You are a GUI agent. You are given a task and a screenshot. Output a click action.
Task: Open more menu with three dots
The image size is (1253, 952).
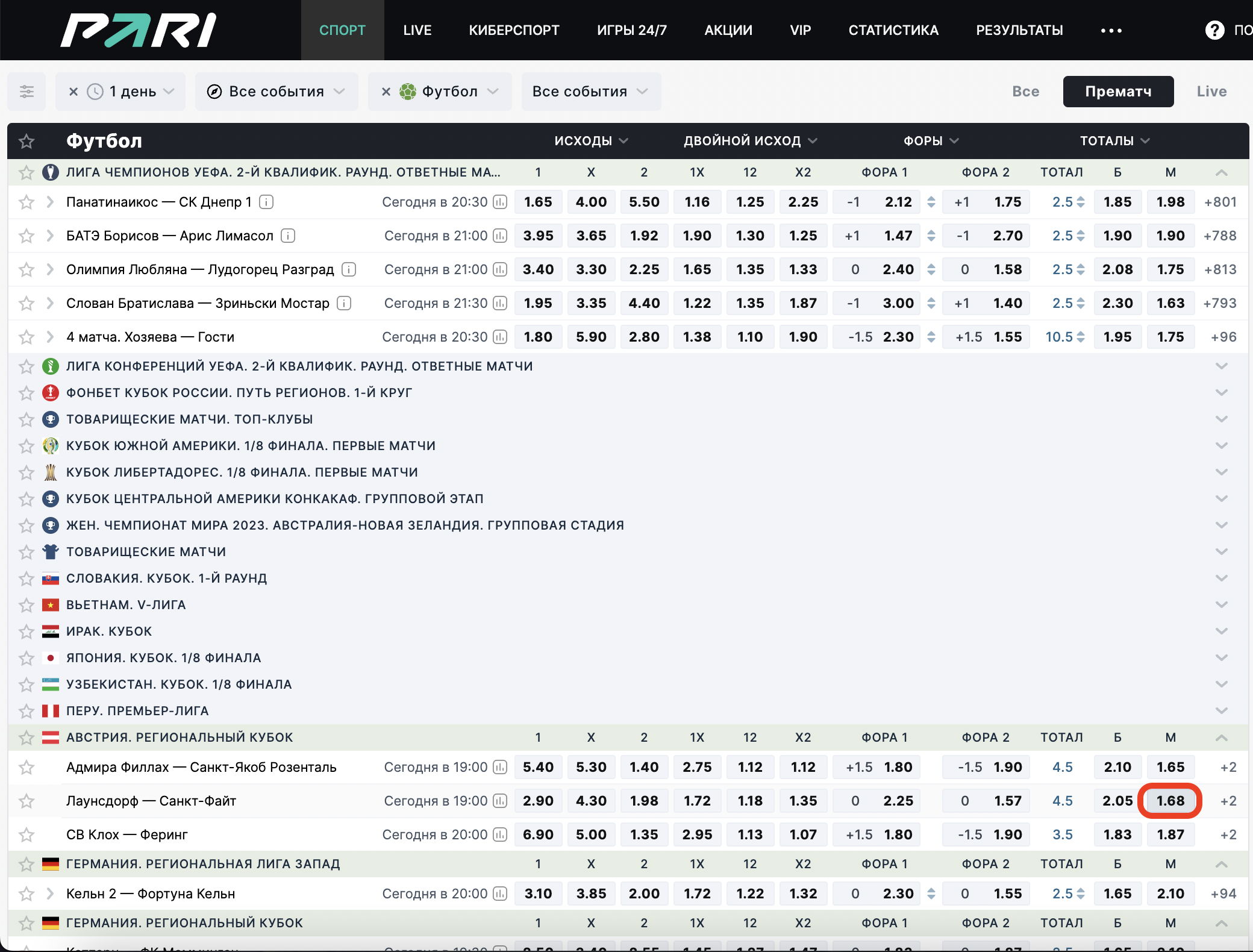pyautogui.click(x=1111, y=30)
